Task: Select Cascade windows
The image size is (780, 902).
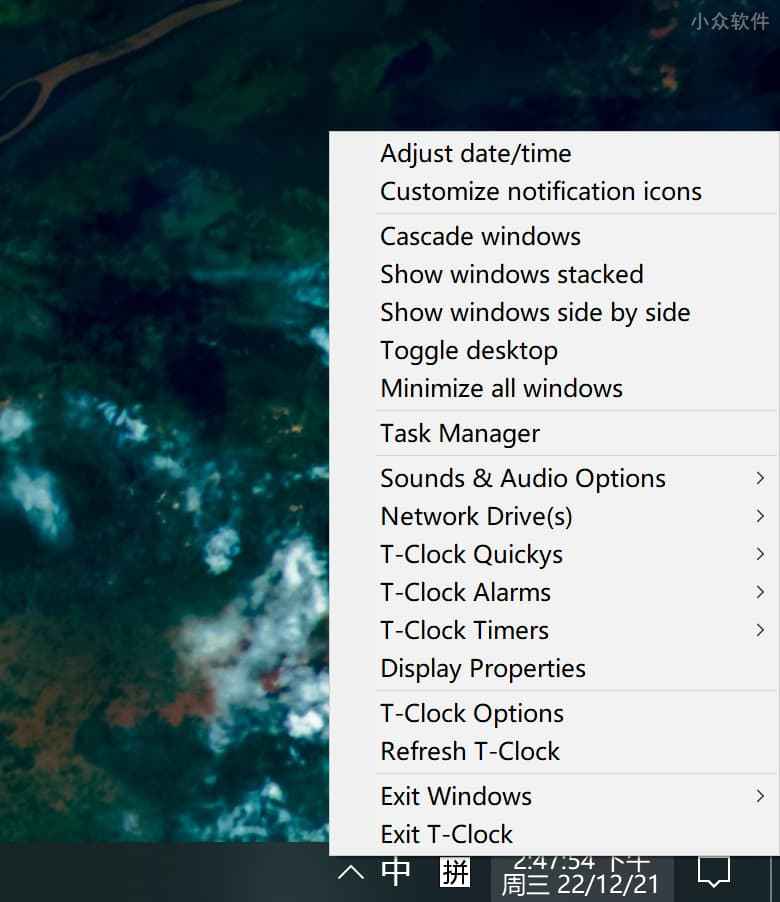Action: (x=480, y=237)
